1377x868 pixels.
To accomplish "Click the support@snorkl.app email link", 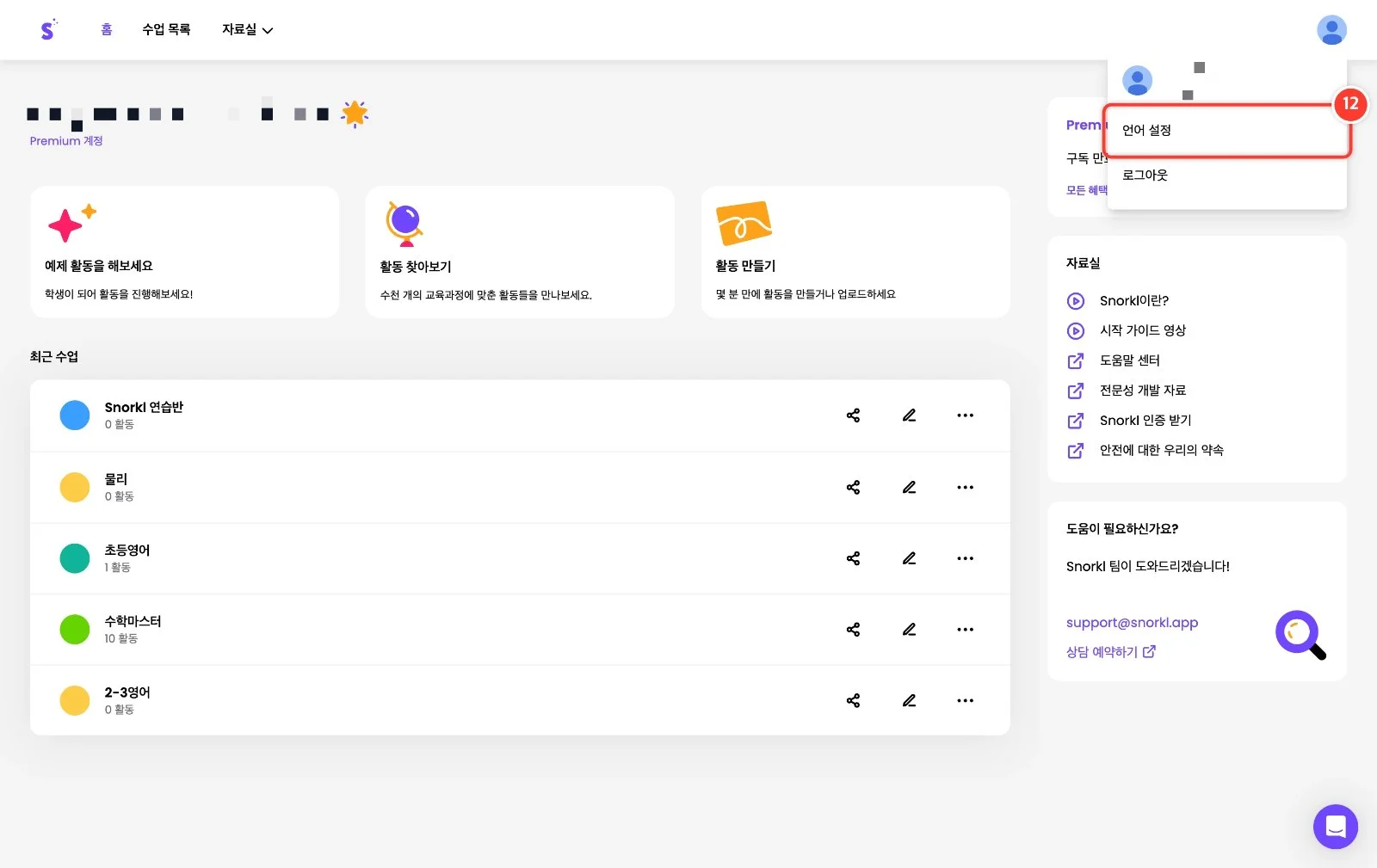I will (1132, 622).
